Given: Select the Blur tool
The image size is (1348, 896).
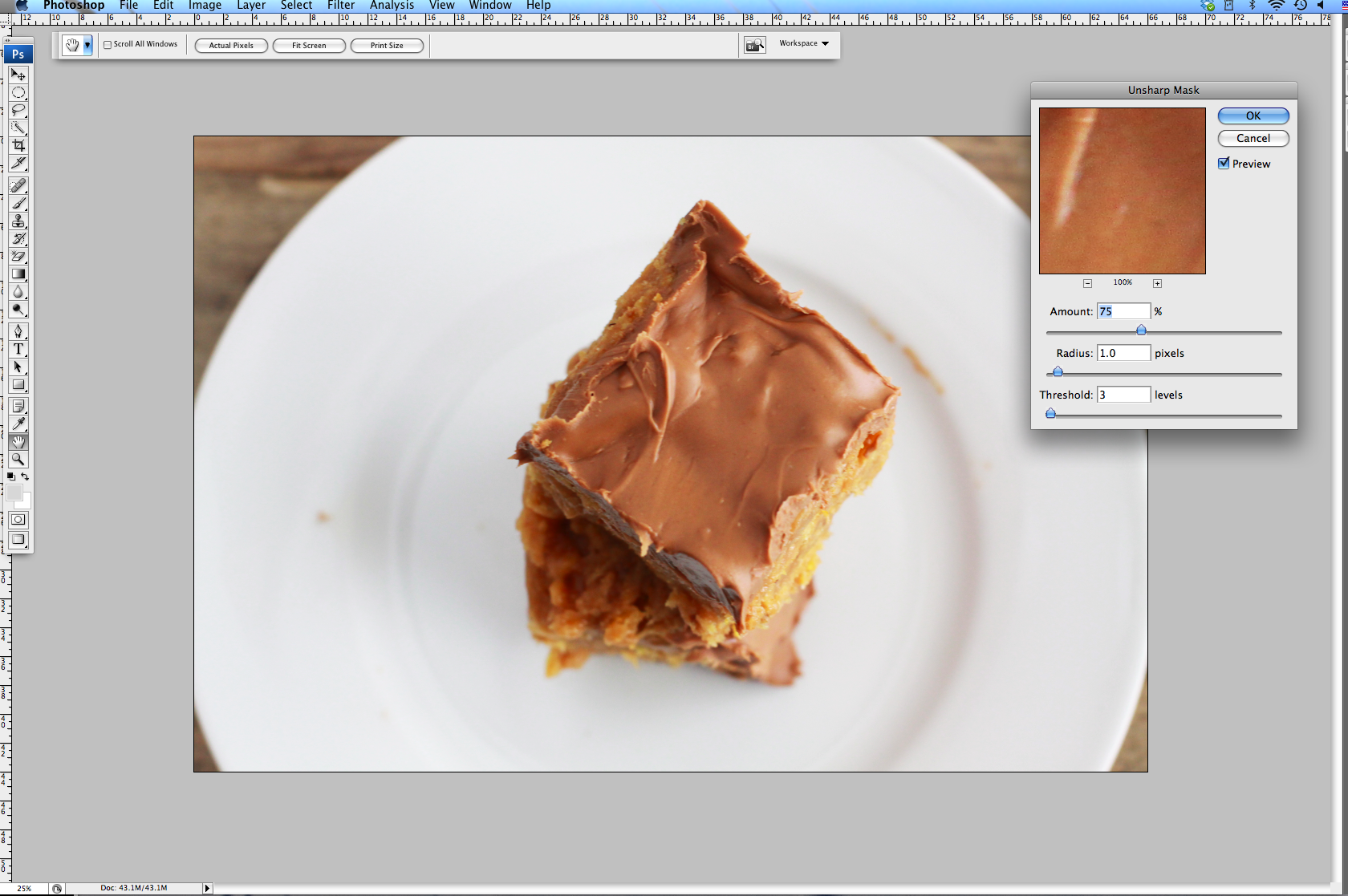Looking at the screenshot, I should [x=18, y=291].
